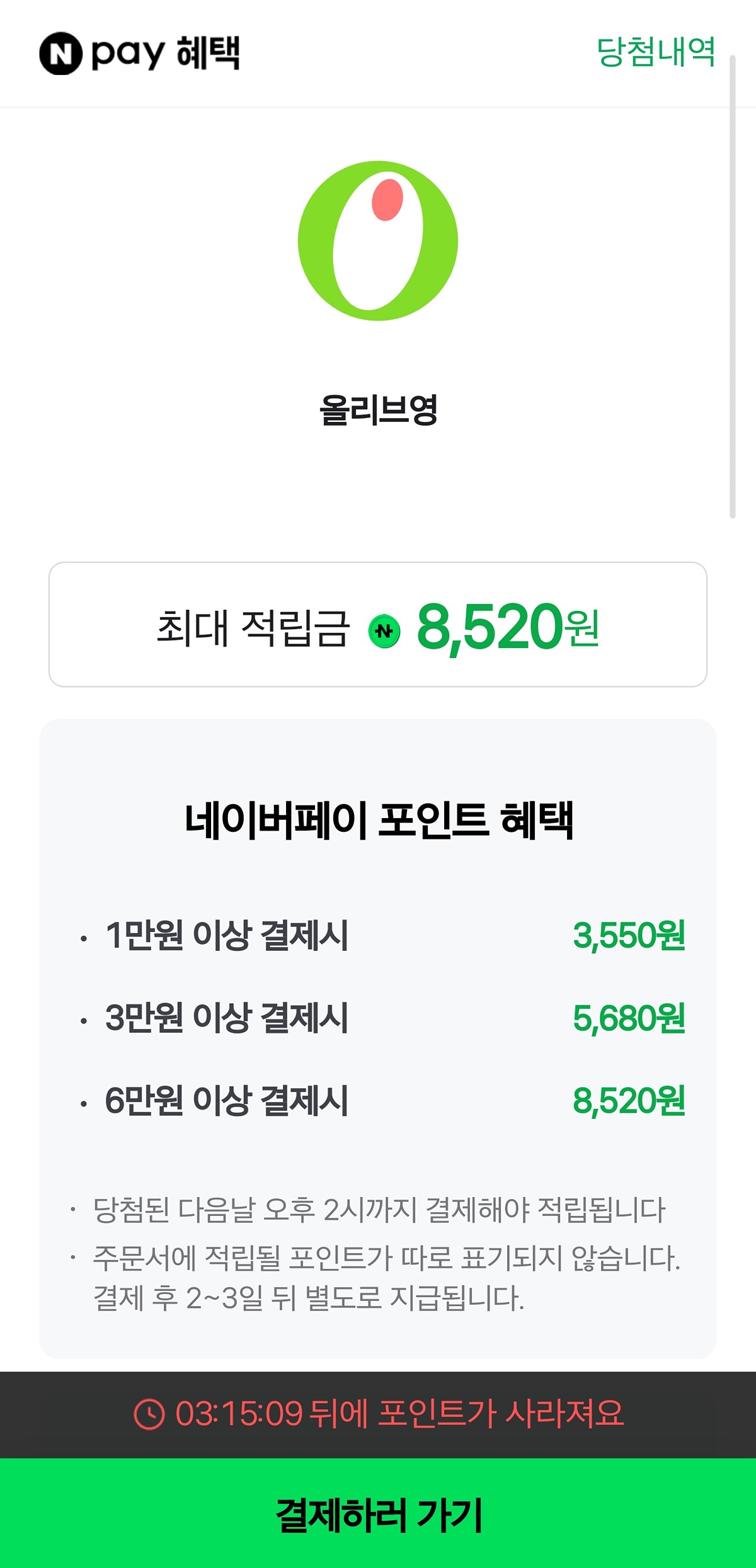This screenshot has width=756, height=1568.
Task: Tap the green Olive Young logo
Action: tap(378, 241)
